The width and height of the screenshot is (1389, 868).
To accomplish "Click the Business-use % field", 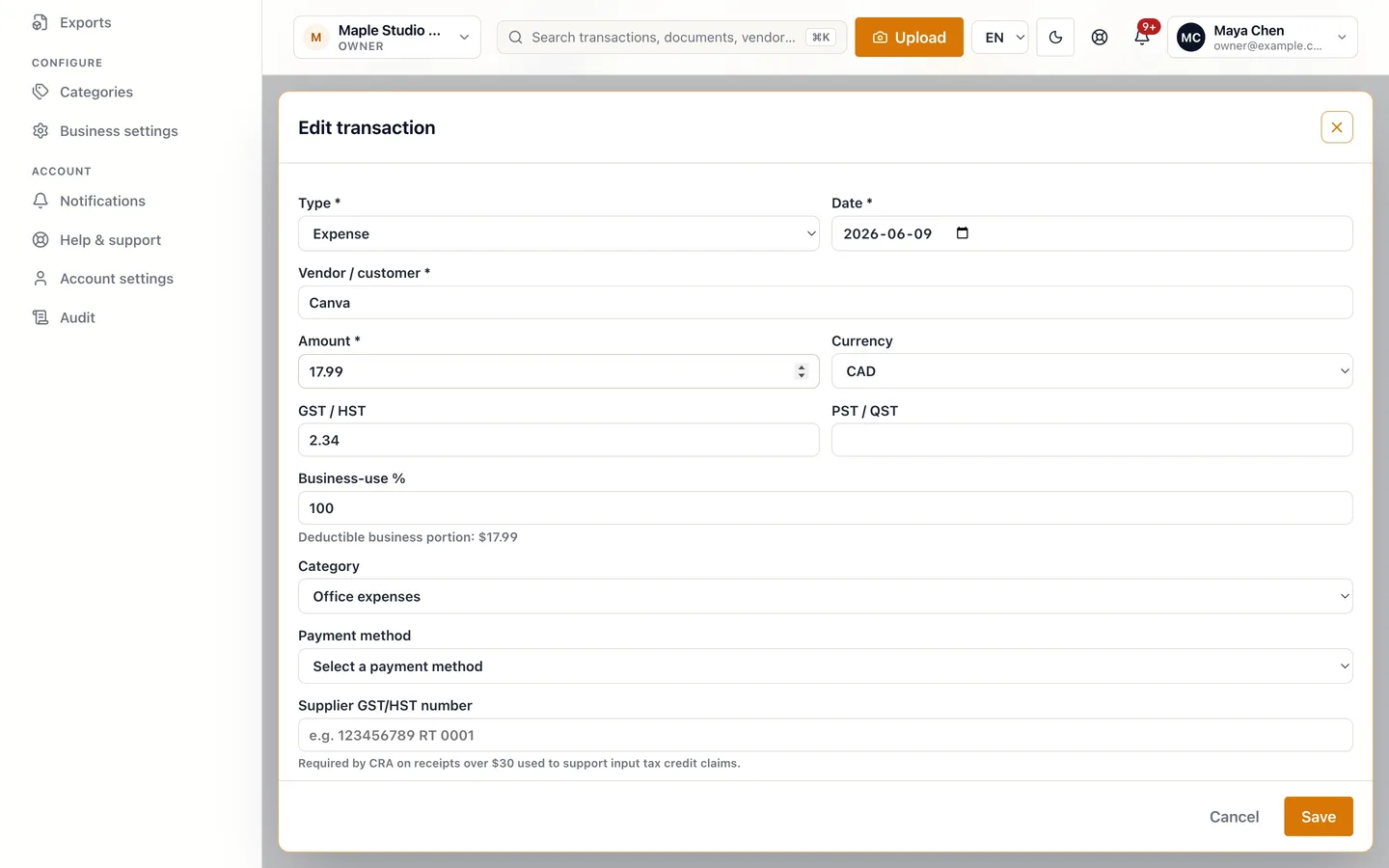I will point(826,508).
